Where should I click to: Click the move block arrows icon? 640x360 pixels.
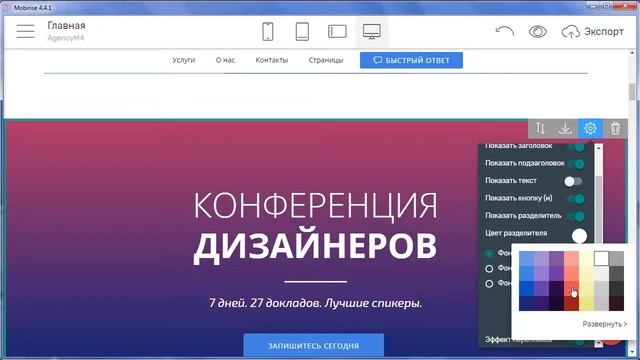click(540, 128)
